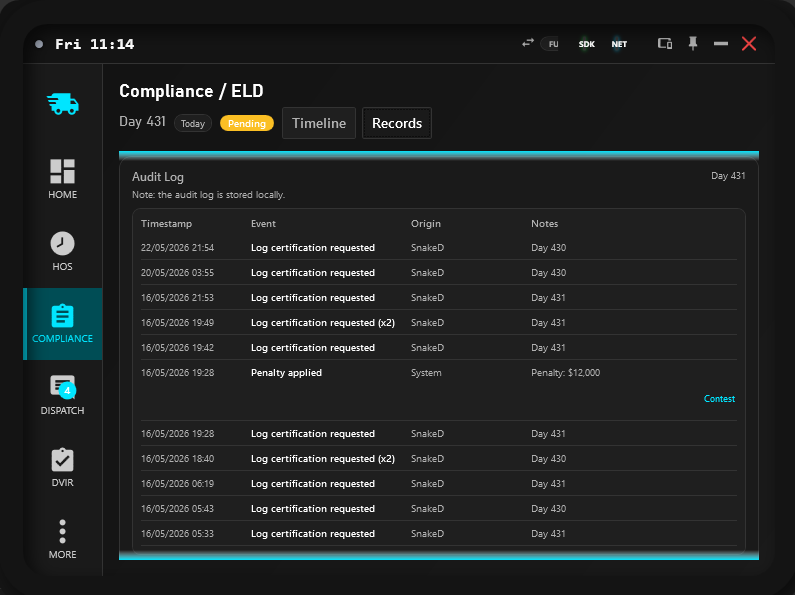
Task: Open DISPATCH with 4 notifications
Action: click(62, 396)
